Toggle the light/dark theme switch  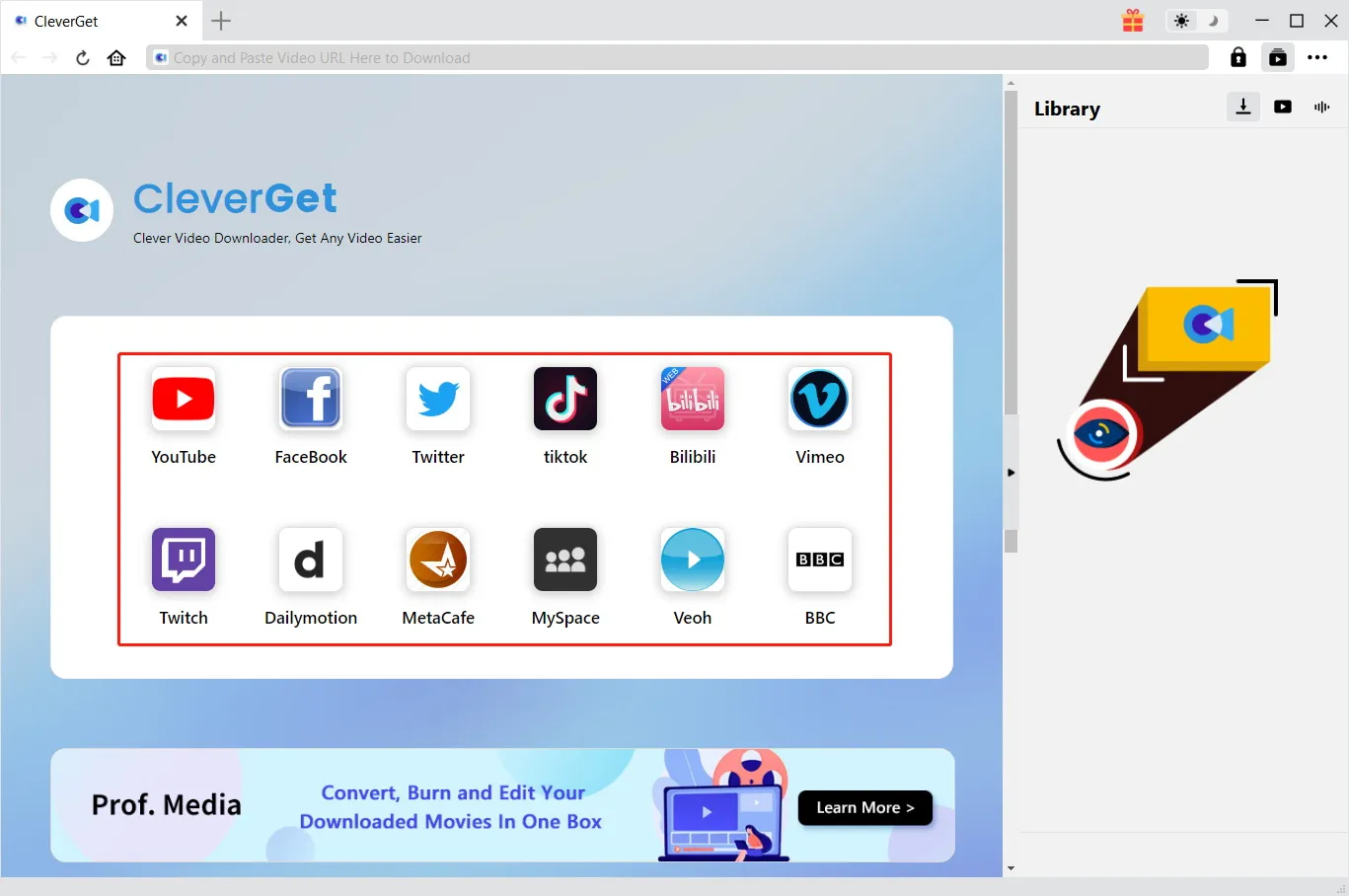pyautogui.click(x=1196, y=21)
